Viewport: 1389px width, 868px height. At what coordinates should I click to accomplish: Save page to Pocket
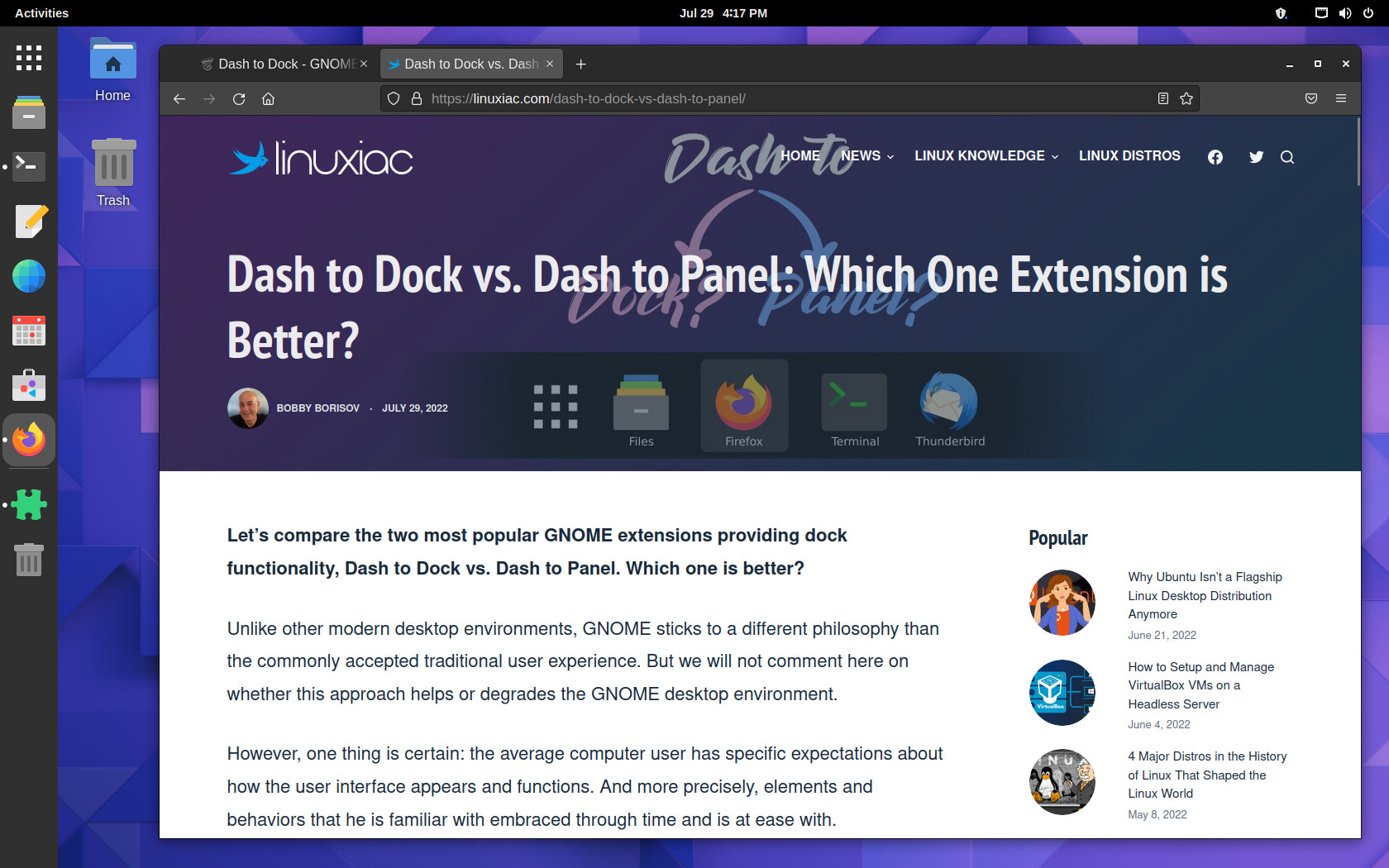click(x=1311, y=98)
